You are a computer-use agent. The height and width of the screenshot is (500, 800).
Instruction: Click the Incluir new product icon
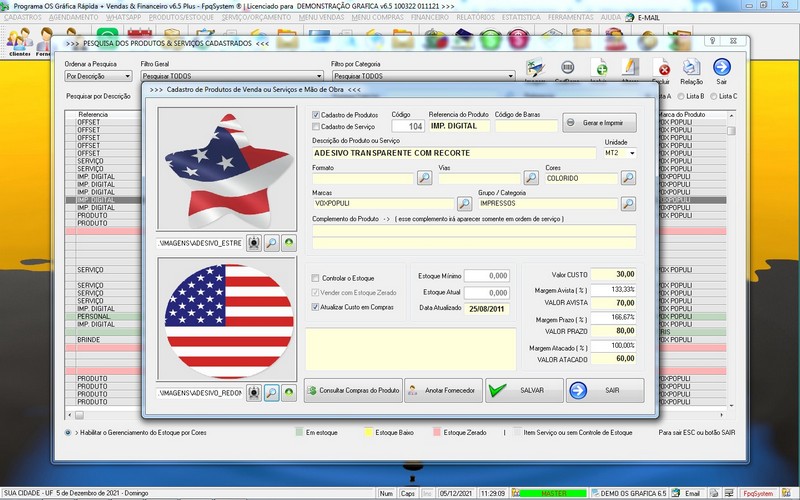[x=599, y=68]
